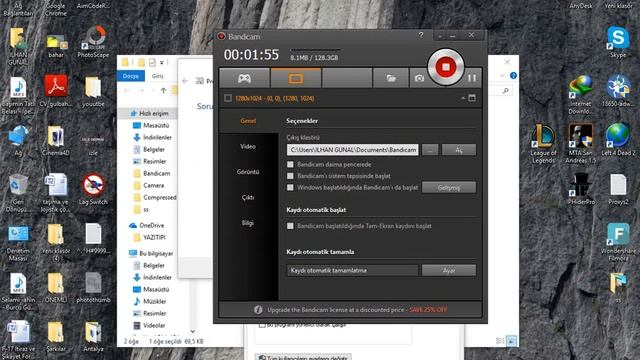This screenshot has width=640, height=360.
Task: Pause the recording in Bandicam
Action: (x=472, y=78)
